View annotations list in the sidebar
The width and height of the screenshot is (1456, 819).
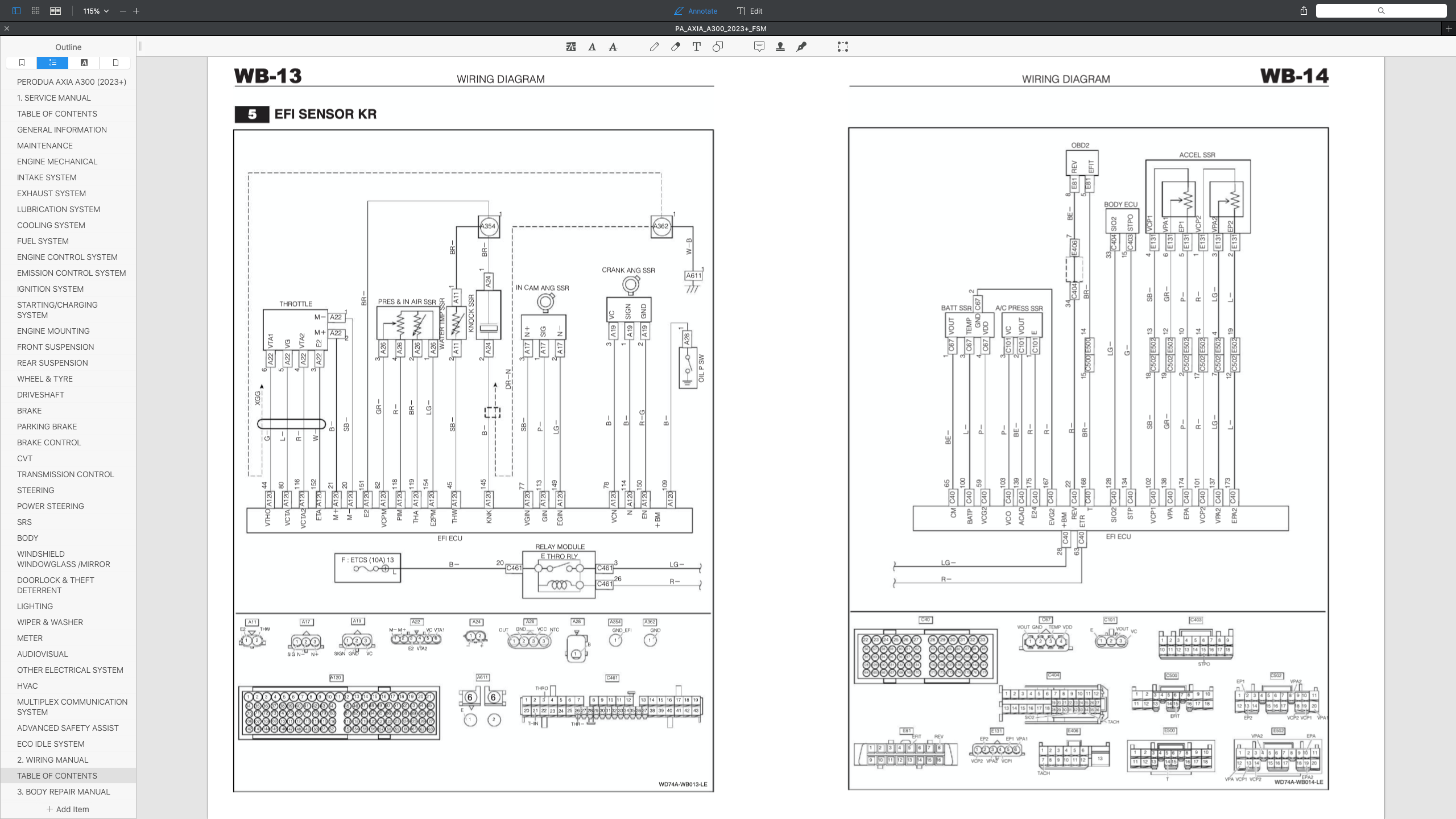pos(84,63)
